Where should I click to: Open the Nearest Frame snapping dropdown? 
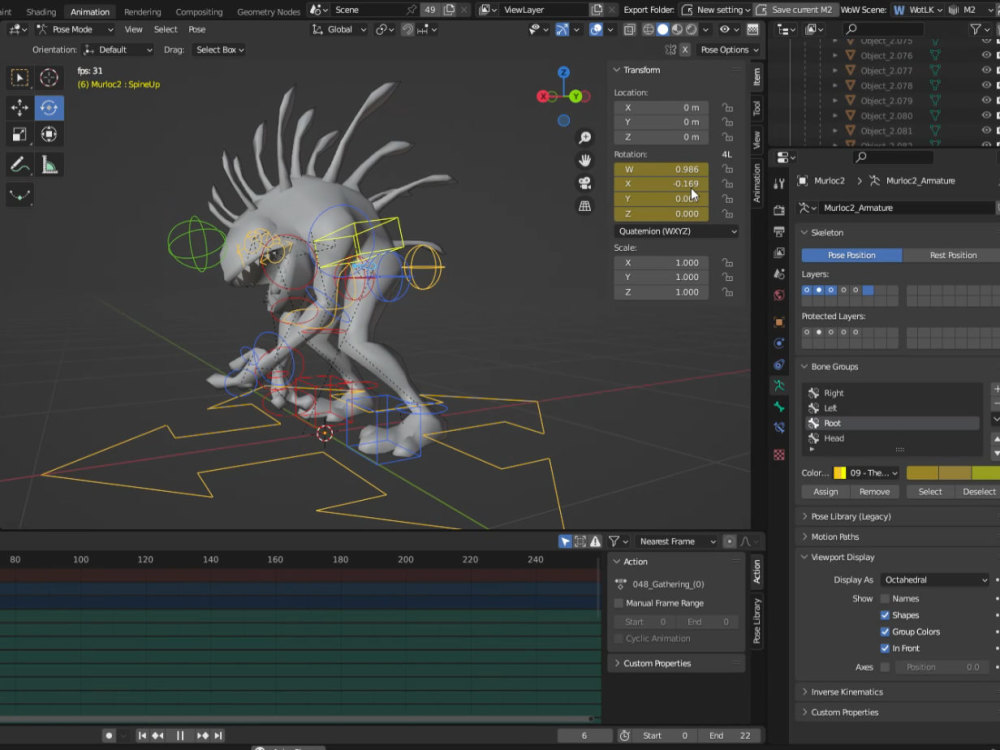coord(677,541)
